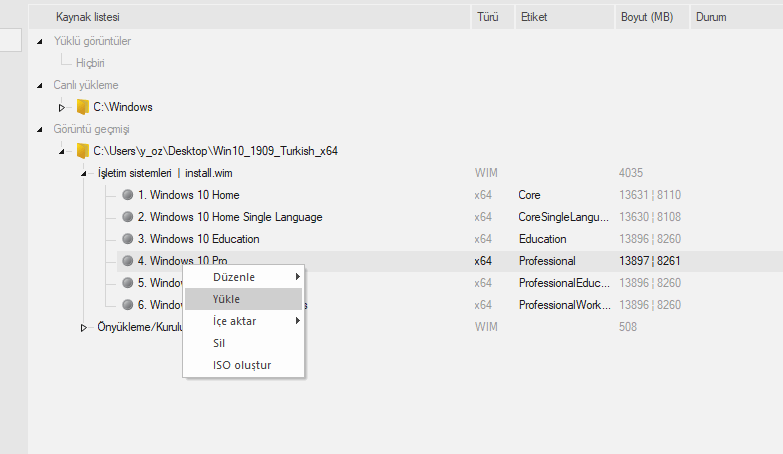
Task: Click the status circle next to Windows 10 Education
Action: pos(127,239)
